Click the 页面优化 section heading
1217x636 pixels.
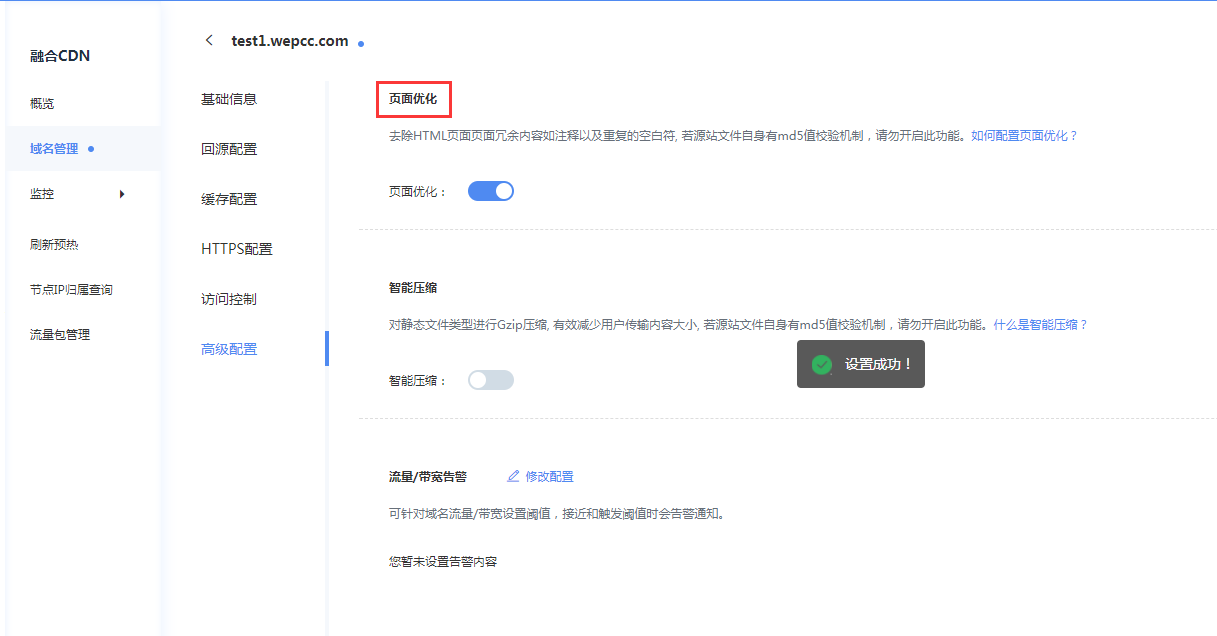[x=413, y=99]
